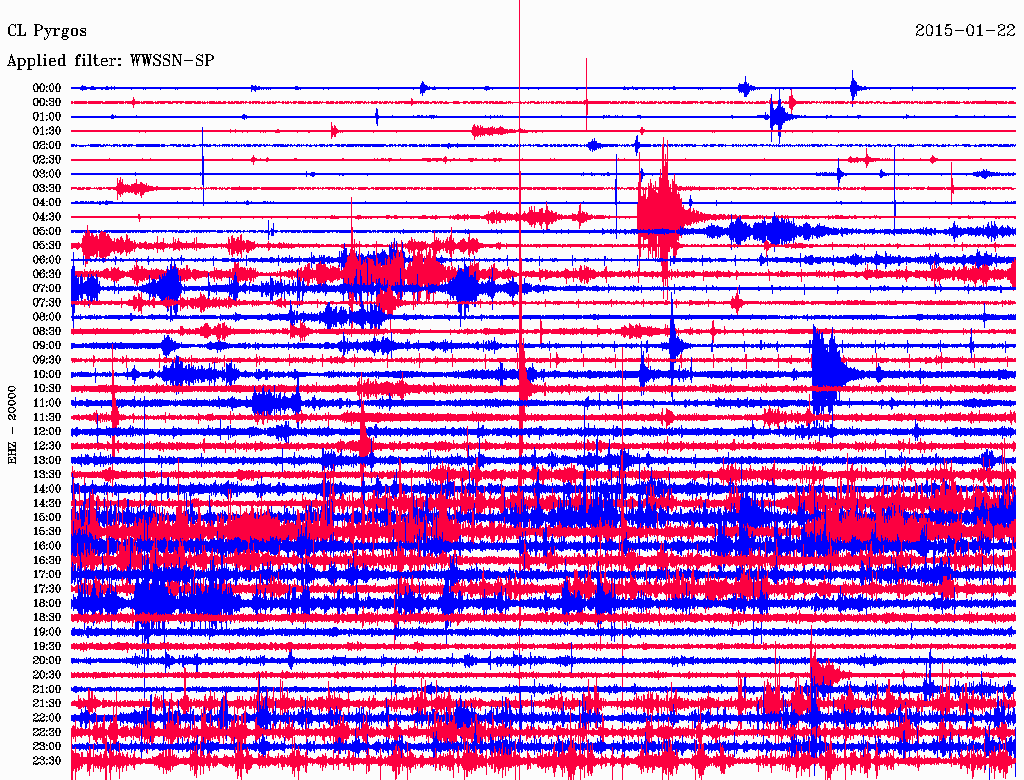Select the 07:00 time row label
The height and width of the screenshot is (780, 1024).
(47, 289)
